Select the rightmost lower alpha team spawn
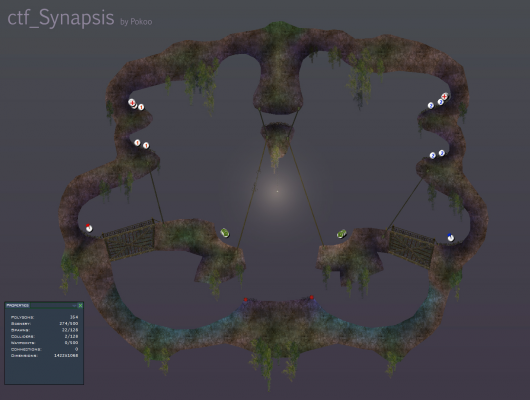Image resolution: width=530 pixels, height=400 pixels. [x=146, y=146]
